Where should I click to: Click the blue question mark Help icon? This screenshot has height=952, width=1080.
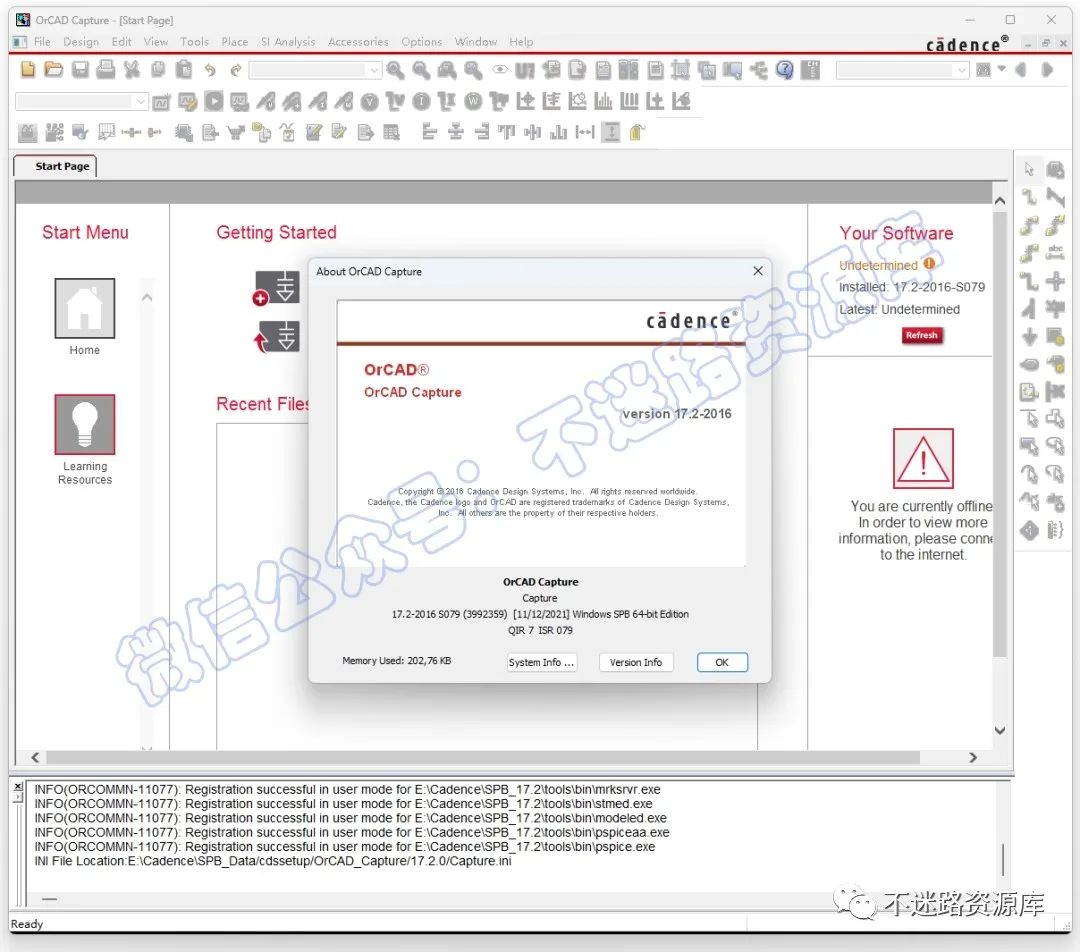(785, 70)
